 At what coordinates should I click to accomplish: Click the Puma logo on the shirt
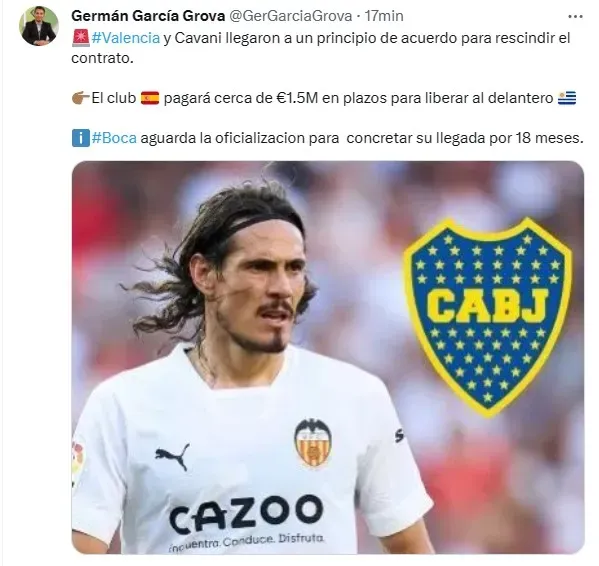(173, 456)
